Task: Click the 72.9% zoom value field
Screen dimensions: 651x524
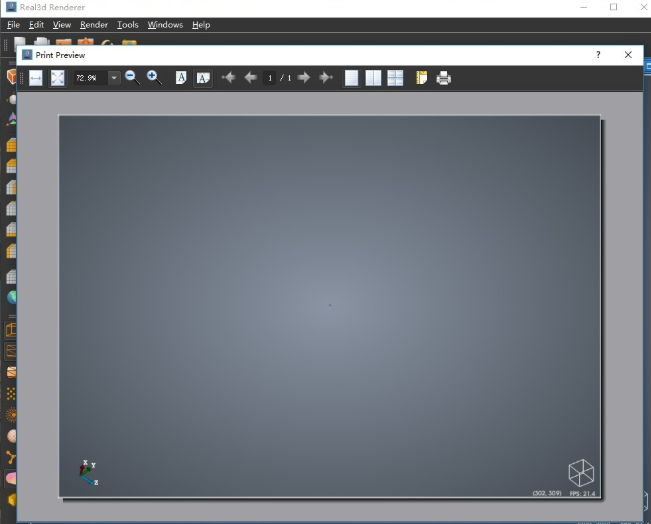Action: point(91,78)
